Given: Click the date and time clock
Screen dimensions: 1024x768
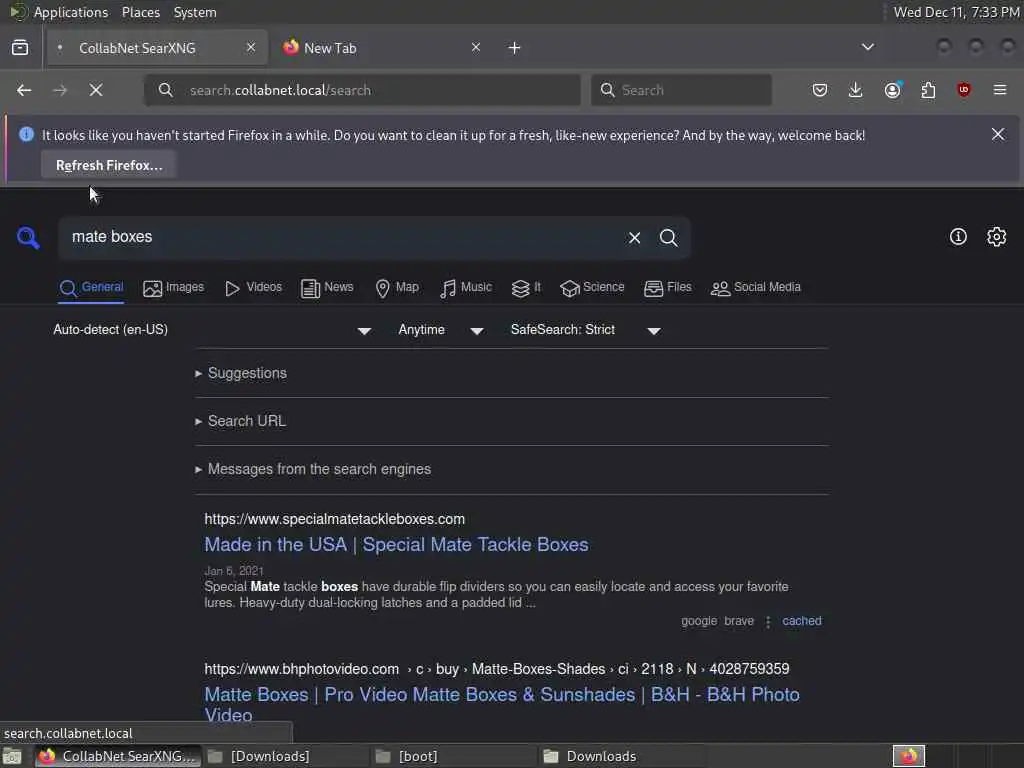Looking at the screenshot, I should click(x=956, y=12).
